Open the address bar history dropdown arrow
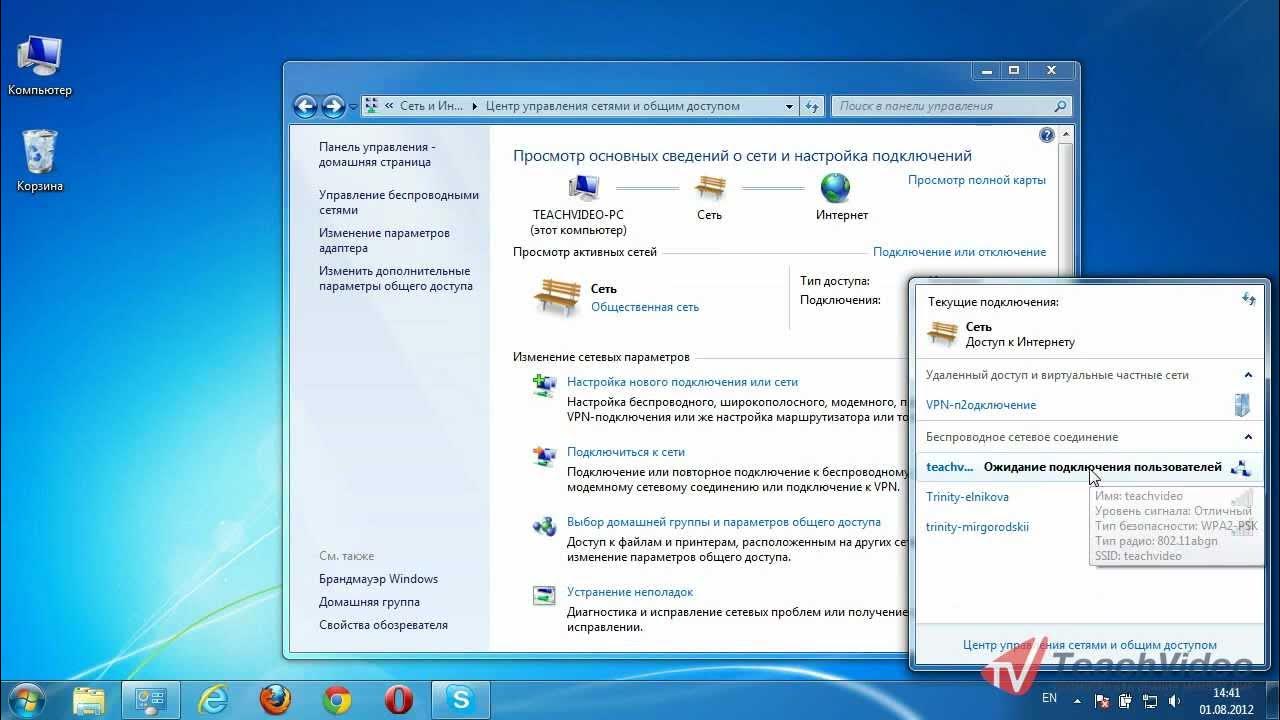The width and height of the screenshot is (1280, 720). [x=789, y=106]
